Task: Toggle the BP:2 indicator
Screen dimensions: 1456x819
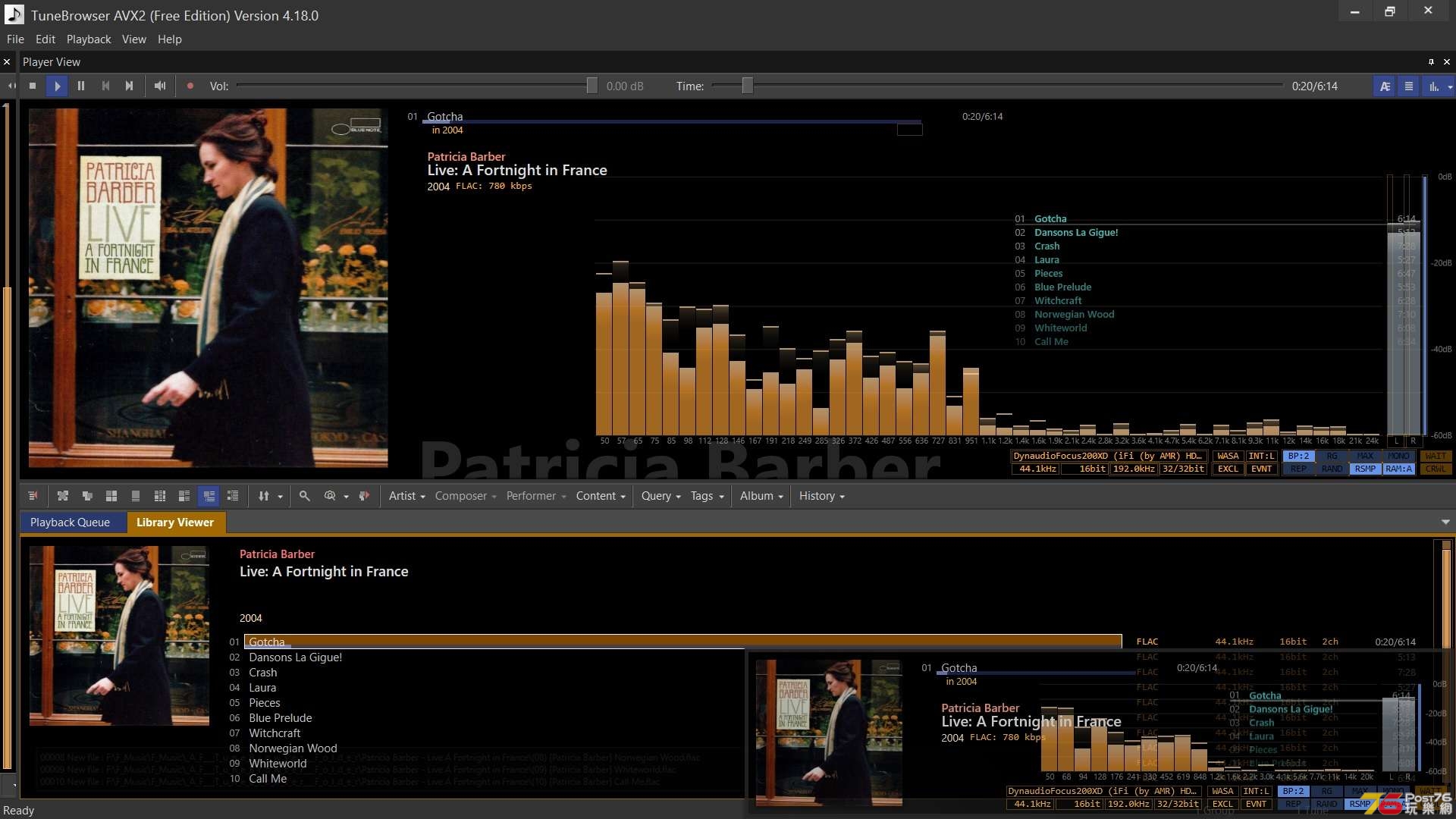Action: point(1298,457)
